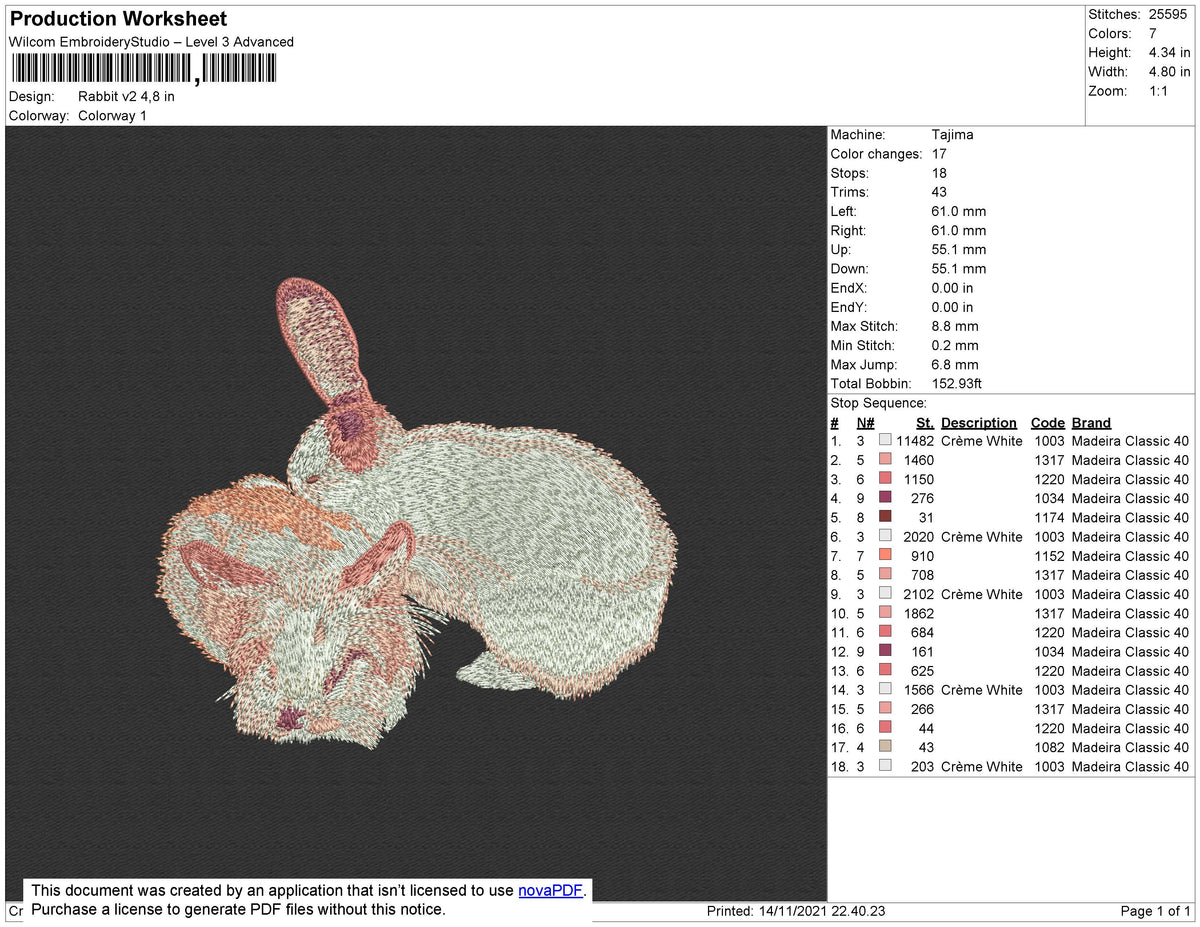Select the Crème White swatch in stop row 18
This screenshot has height=927, width=1200.
[x=885, y=765]
